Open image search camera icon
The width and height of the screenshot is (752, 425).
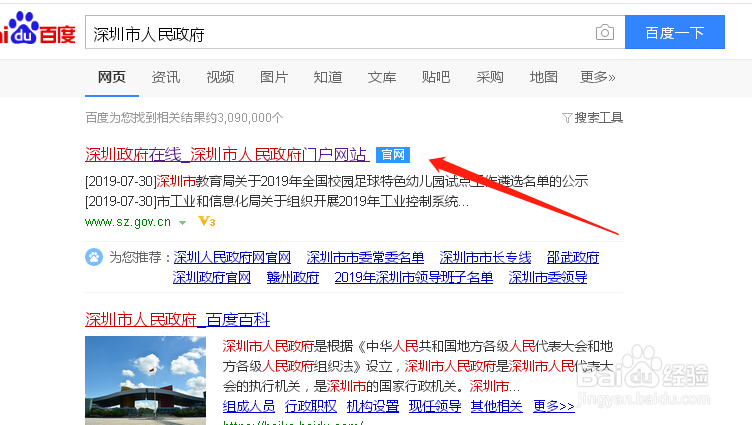605,32
